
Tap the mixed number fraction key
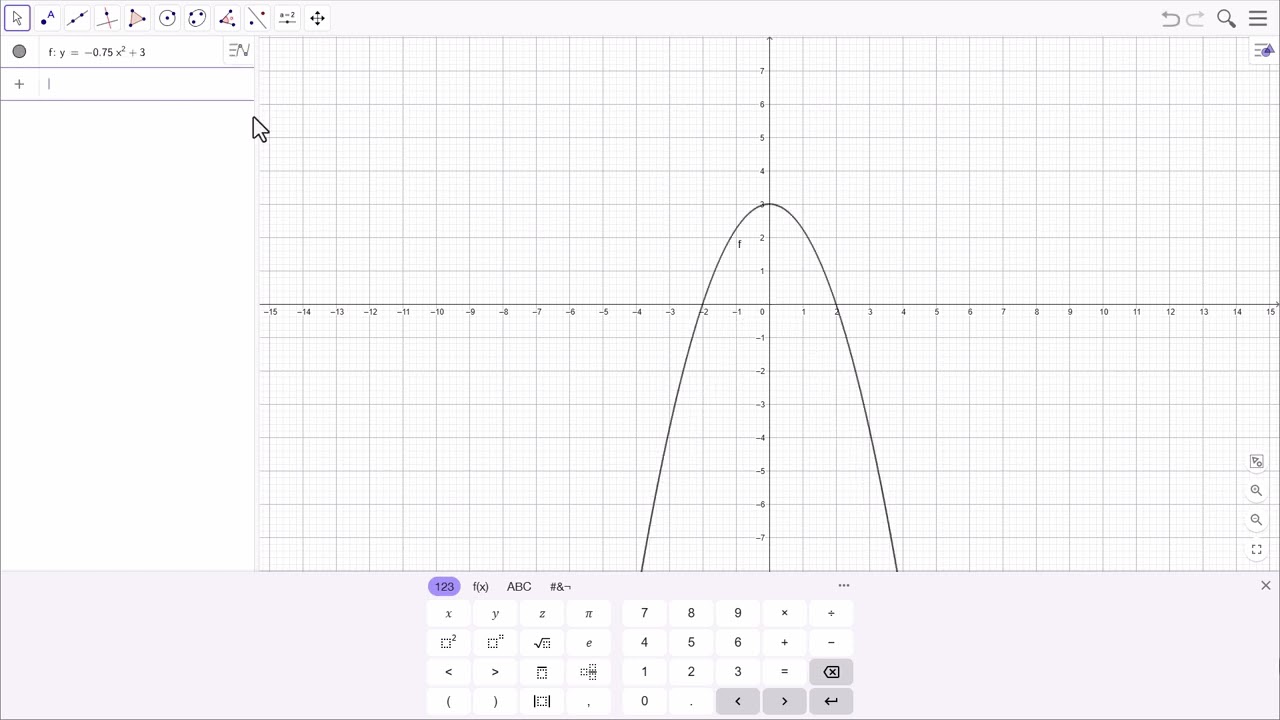589,672
